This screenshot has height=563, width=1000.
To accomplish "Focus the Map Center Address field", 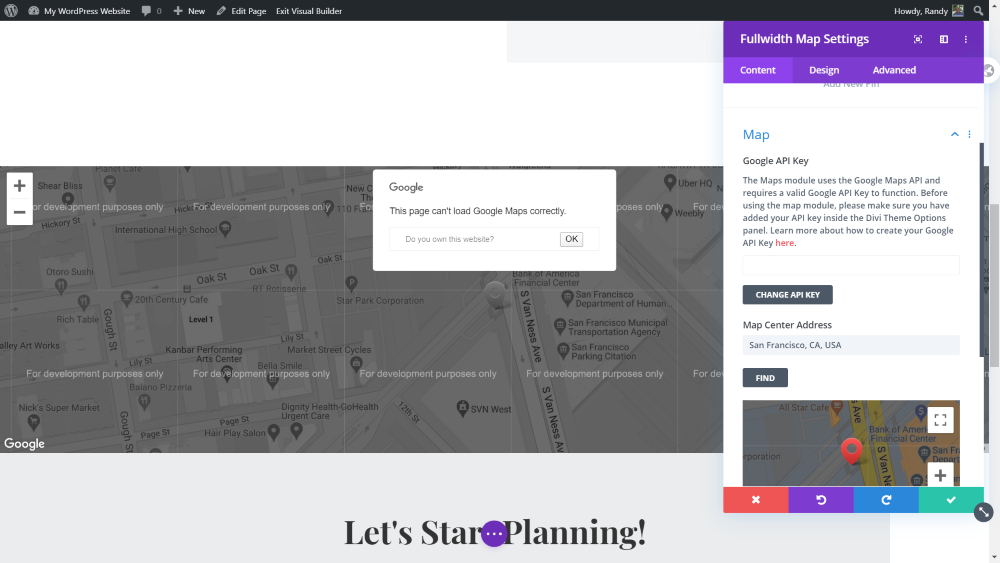I will [851, 345].
